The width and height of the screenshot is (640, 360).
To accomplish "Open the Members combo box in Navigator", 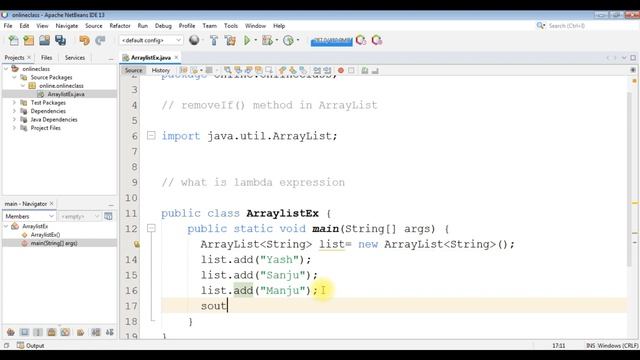I will tap(29, 216).
